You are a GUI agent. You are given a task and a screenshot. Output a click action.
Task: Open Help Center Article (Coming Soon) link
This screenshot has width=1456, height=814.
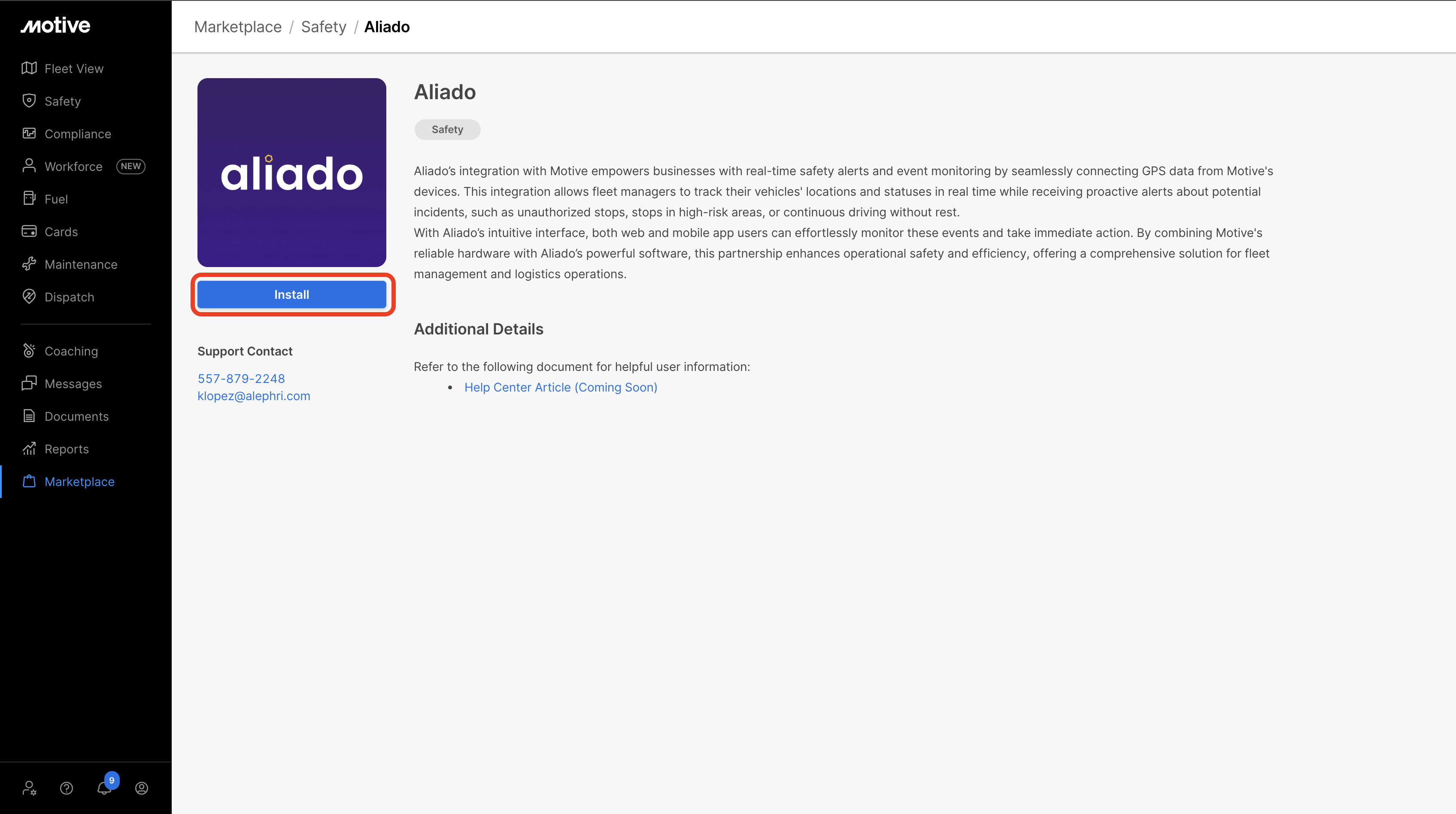click(x=561, y=387)
